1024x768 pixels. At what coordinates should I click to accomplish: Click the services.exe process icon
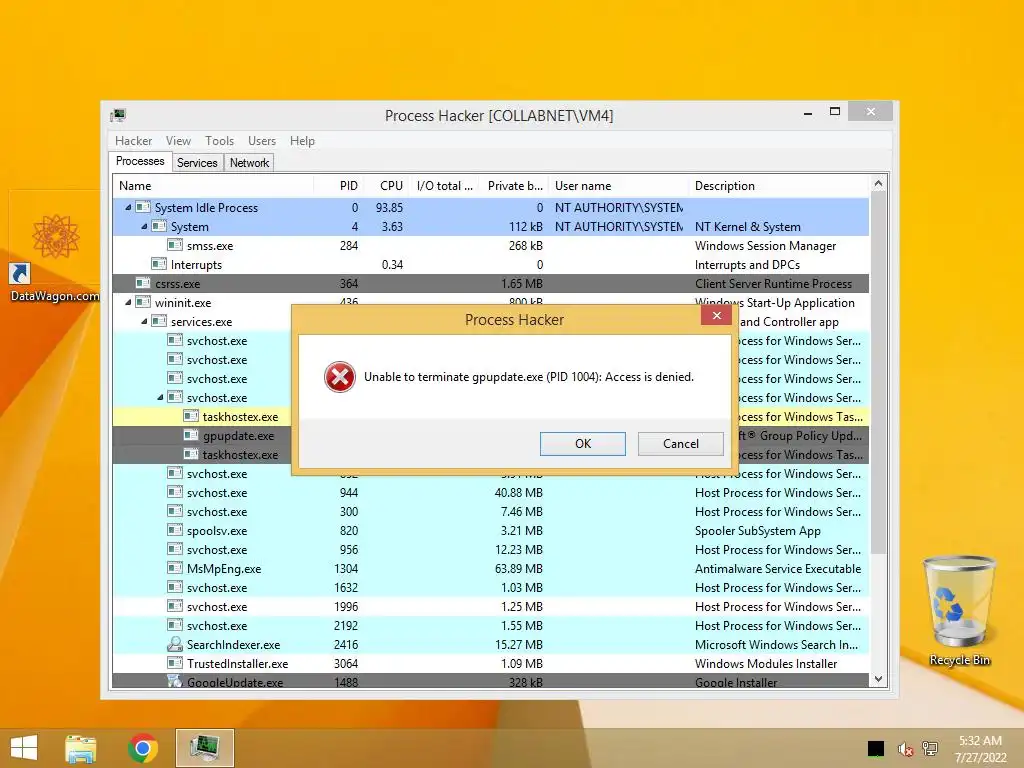point(159,321)
